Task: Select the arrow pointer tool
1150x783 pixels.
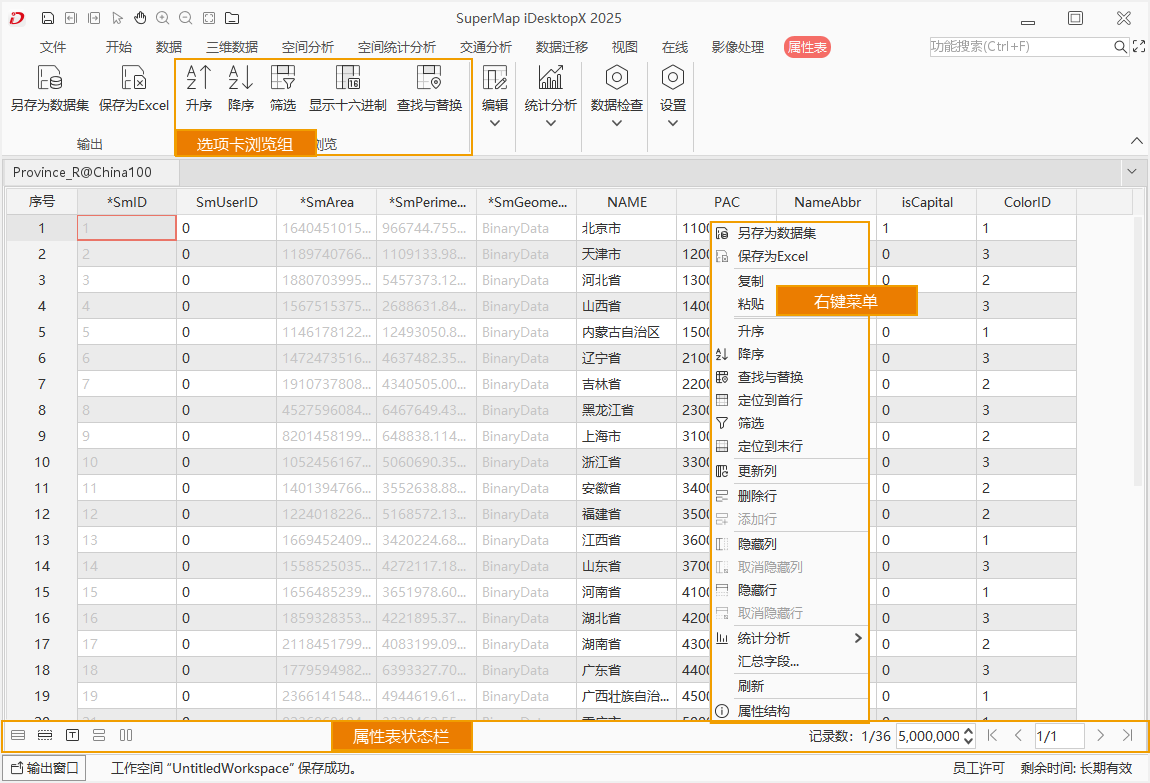Action: pyautogui.click(x=117, y=18)
